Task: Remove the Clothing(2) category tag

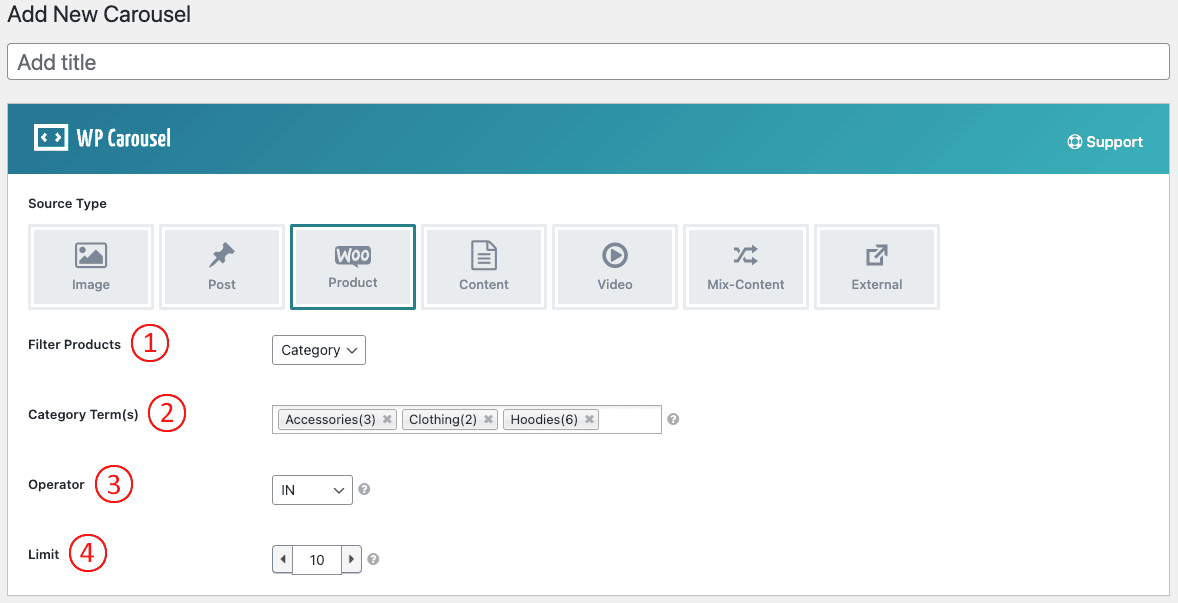Action: click(x=488, y=420)
